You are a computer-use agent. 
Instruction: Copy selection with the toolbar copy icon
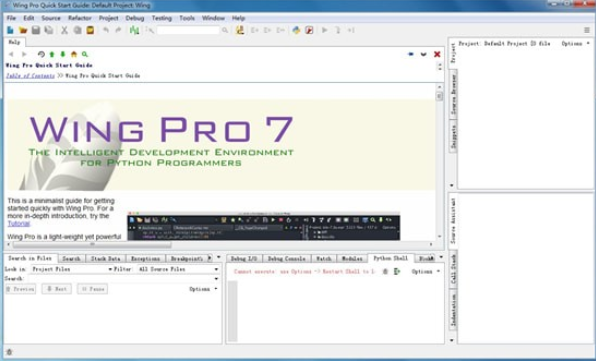coord(78,30)
